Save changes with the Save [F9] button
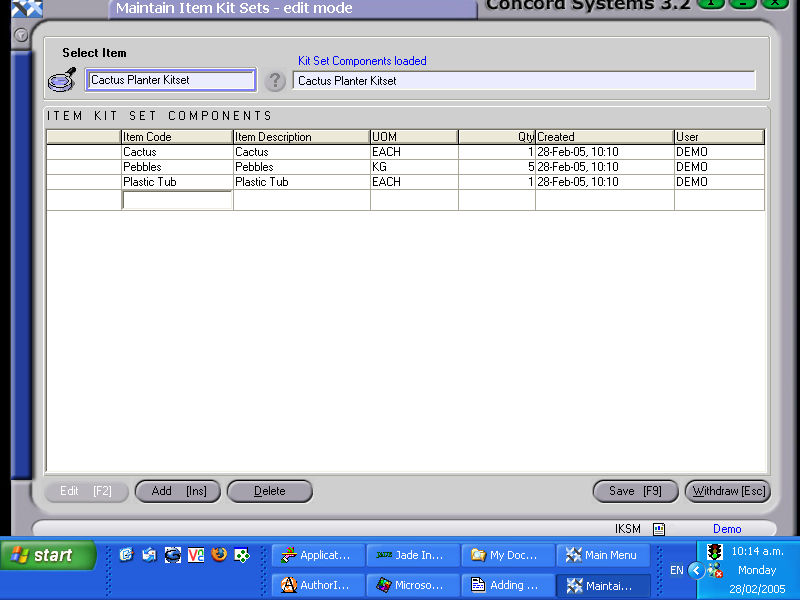This screenshot has height=600, width=800. pos(635,491)
